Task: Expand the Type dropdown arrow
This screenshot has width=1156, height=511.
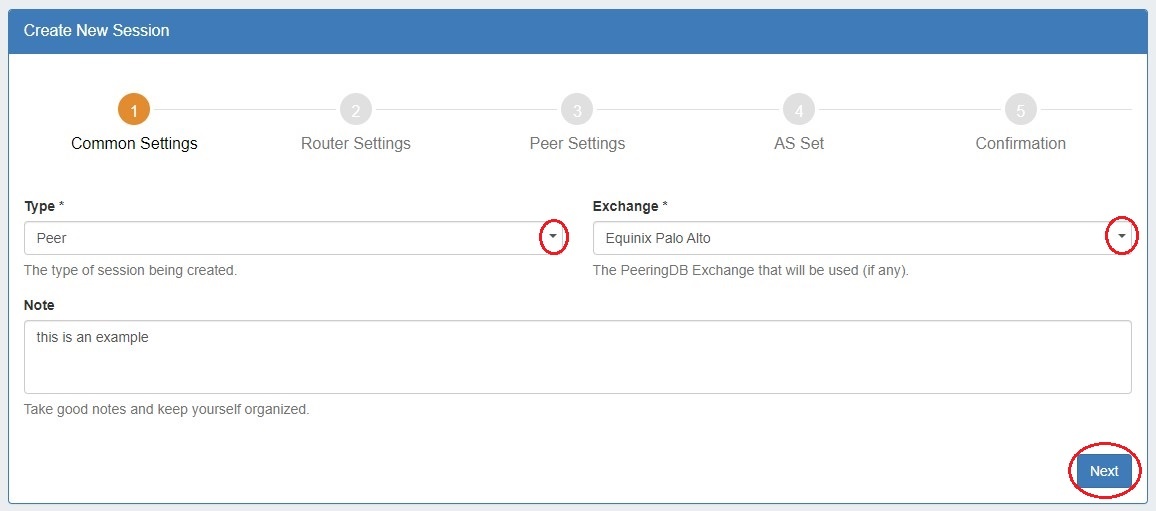Action: pyautogui.click(x=553, y=237)
